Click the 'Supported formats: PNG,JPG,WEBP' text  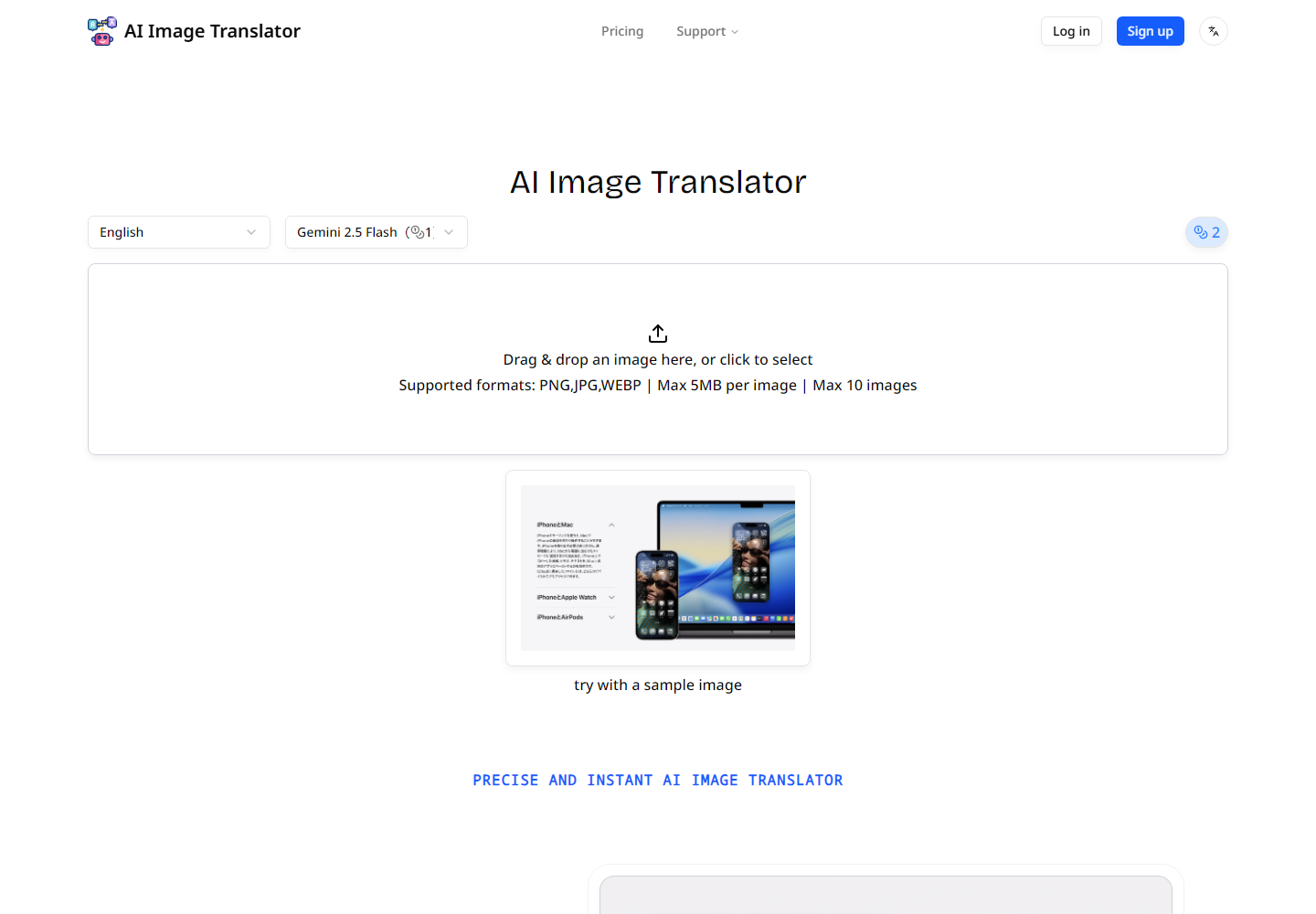point(520,385)
